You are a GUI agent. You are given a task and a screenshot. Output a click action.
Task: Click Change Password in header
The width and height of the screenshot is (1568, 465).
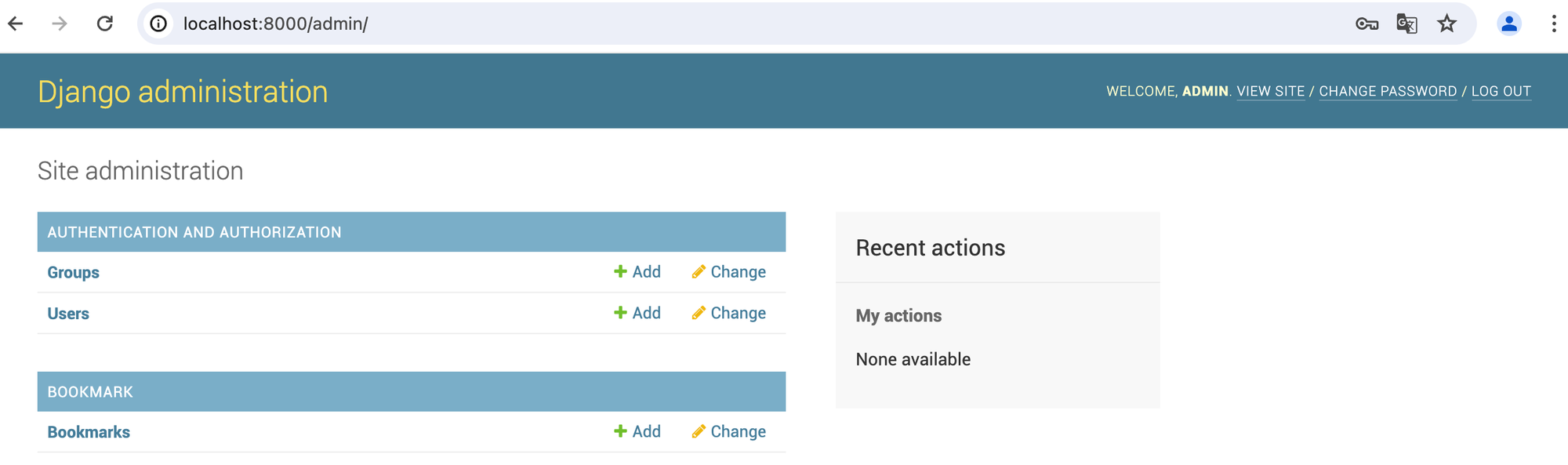[x=1388, y=91]
